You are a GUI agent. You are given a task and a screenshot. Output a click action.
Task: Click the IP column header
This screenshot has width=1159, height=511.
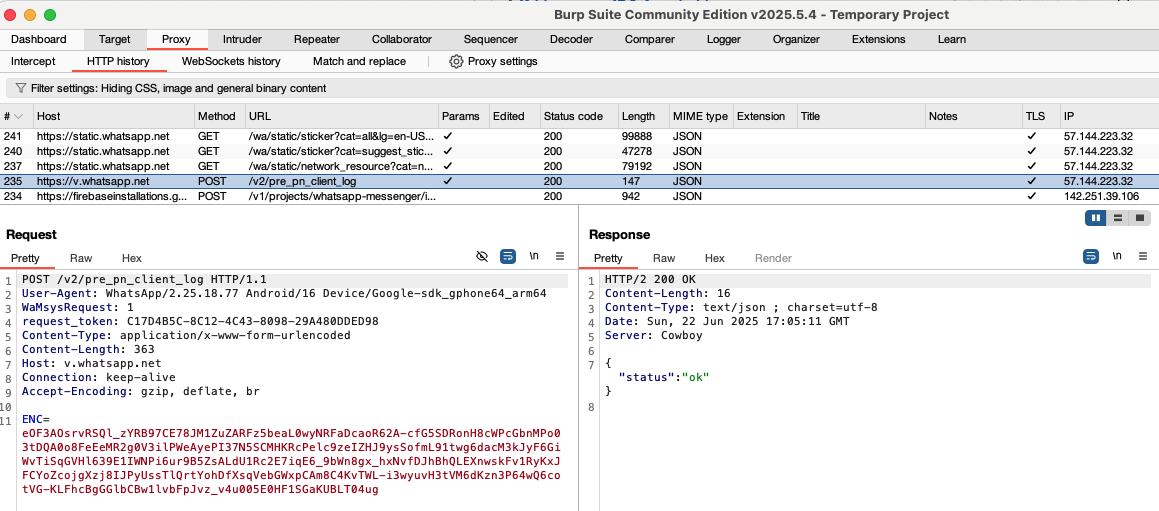pos(1108,116)
